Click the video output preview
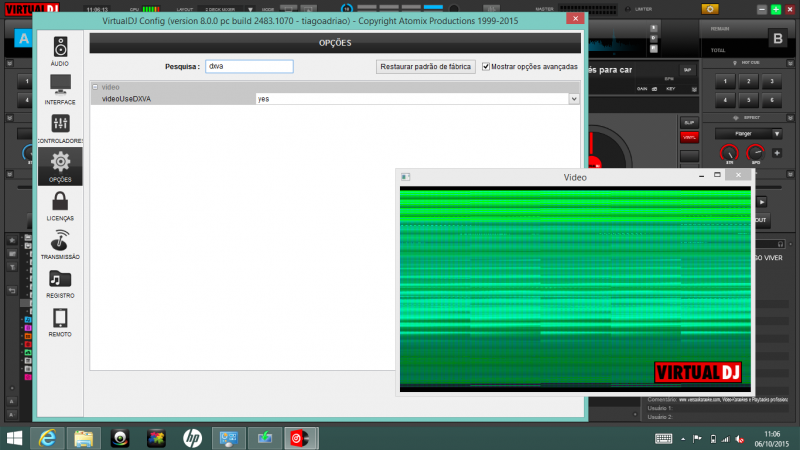This screenshot has width=800, height=450. pyautogui.click(x=575, y=289)
